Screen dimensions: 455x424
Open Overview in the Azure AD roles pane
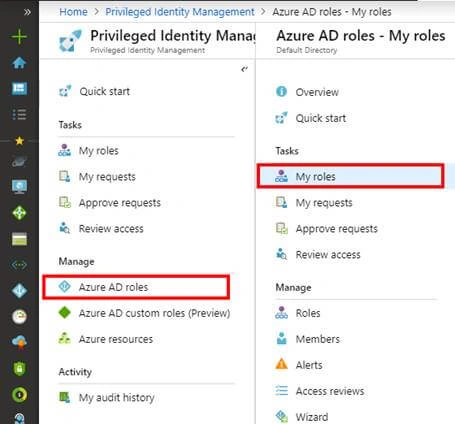(x=307, y=92)
